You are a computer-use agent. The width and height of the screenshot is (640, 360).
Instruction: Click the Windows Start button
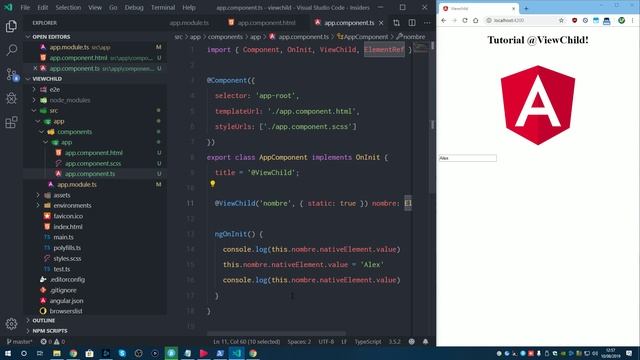click(8, 353)
